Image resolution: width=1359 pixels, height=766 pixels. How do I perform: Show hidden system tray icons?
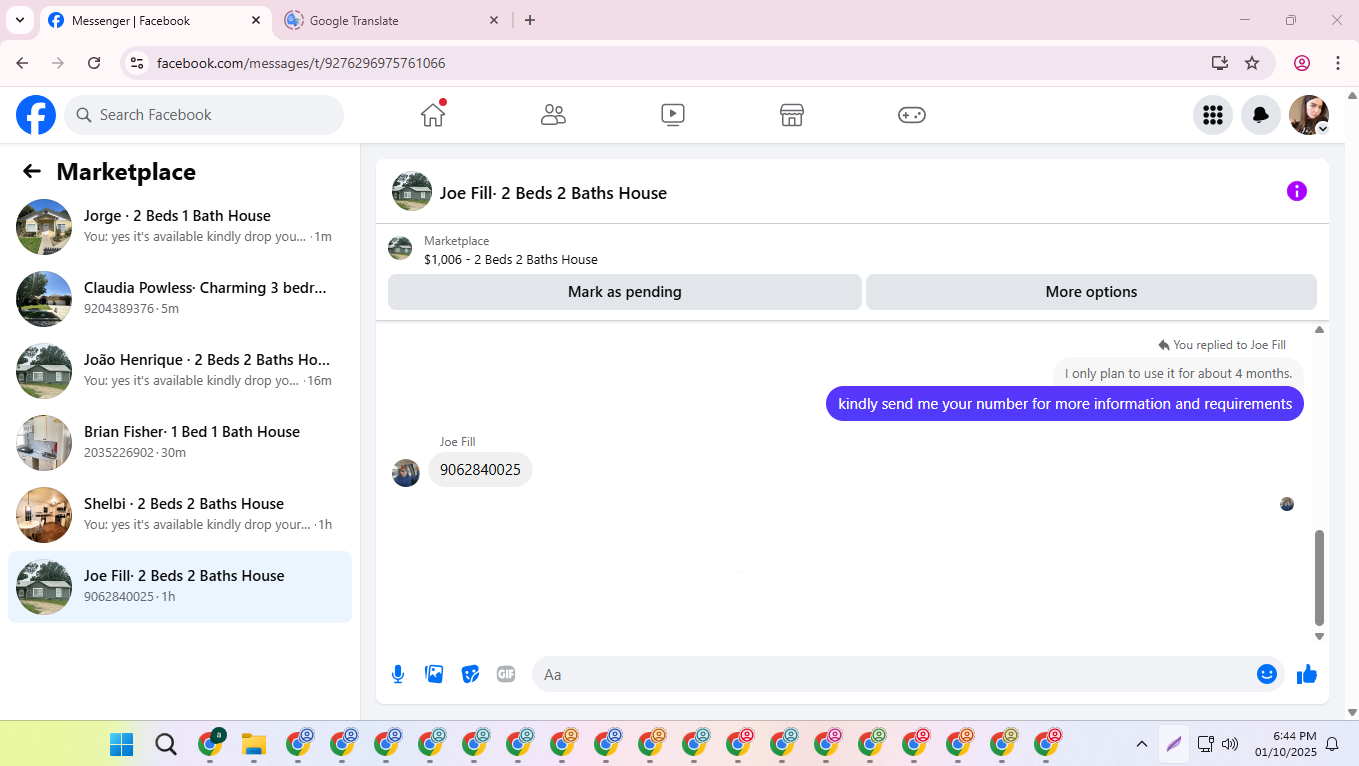point(1141,744)
